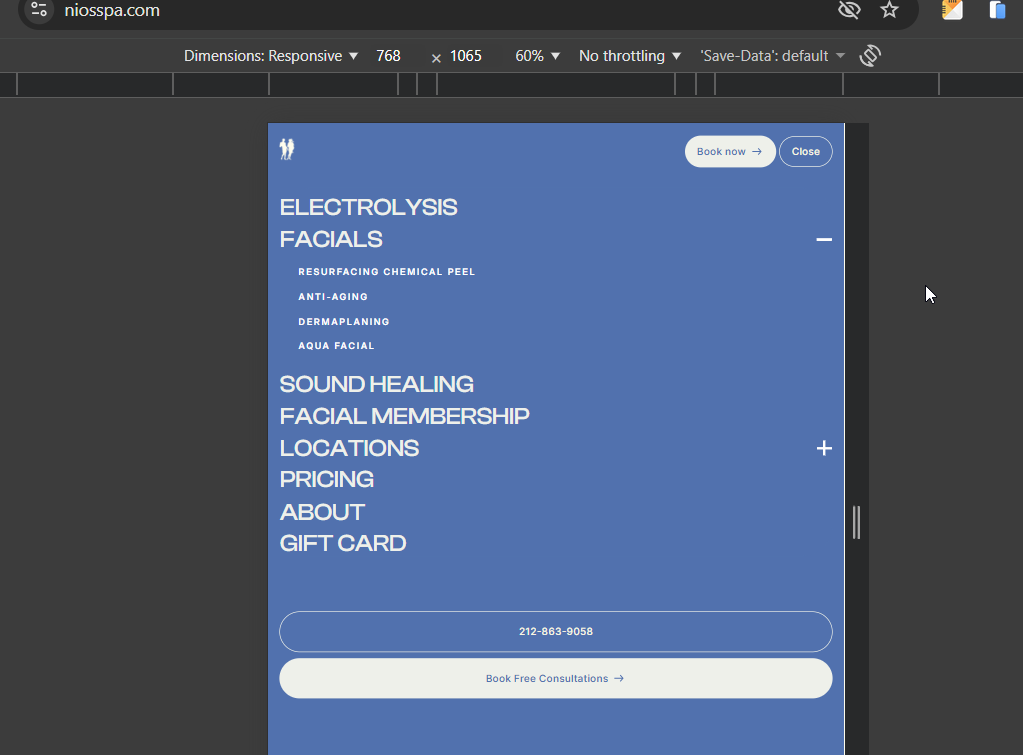Bookmark page with the star icon
The height and width of the screenshot is (755, 1023).
[889, 10]
